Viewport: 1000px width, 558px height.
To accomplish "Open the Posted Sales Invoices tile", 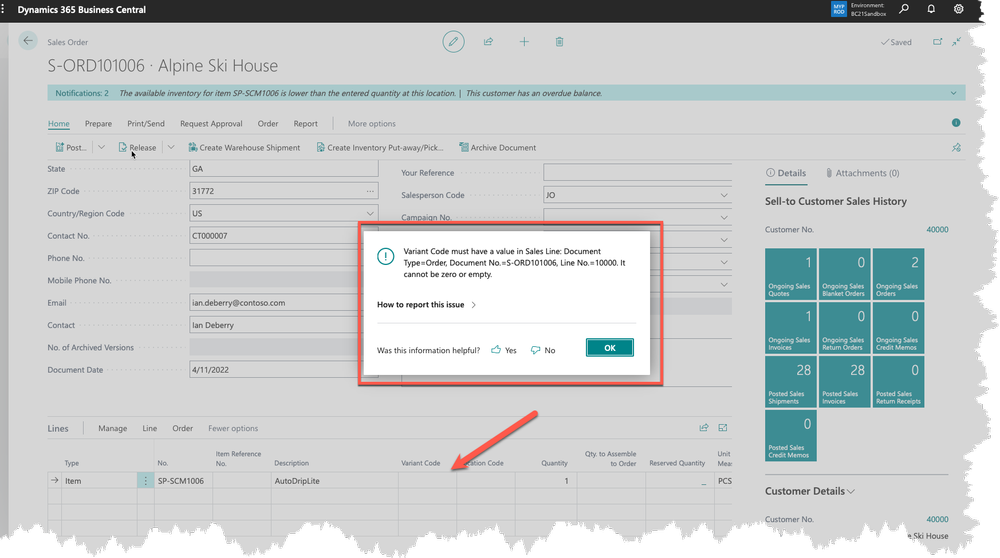I will coord(844,382).
